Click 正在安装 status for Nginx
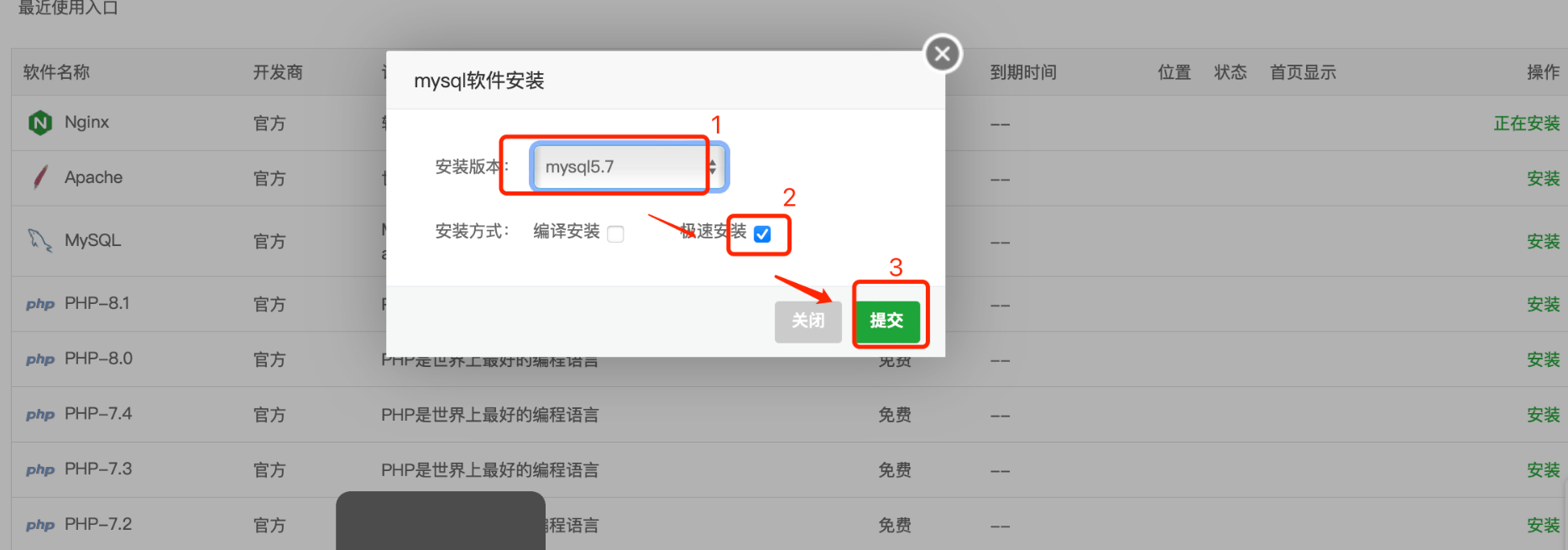 [x=1526, y=123]
